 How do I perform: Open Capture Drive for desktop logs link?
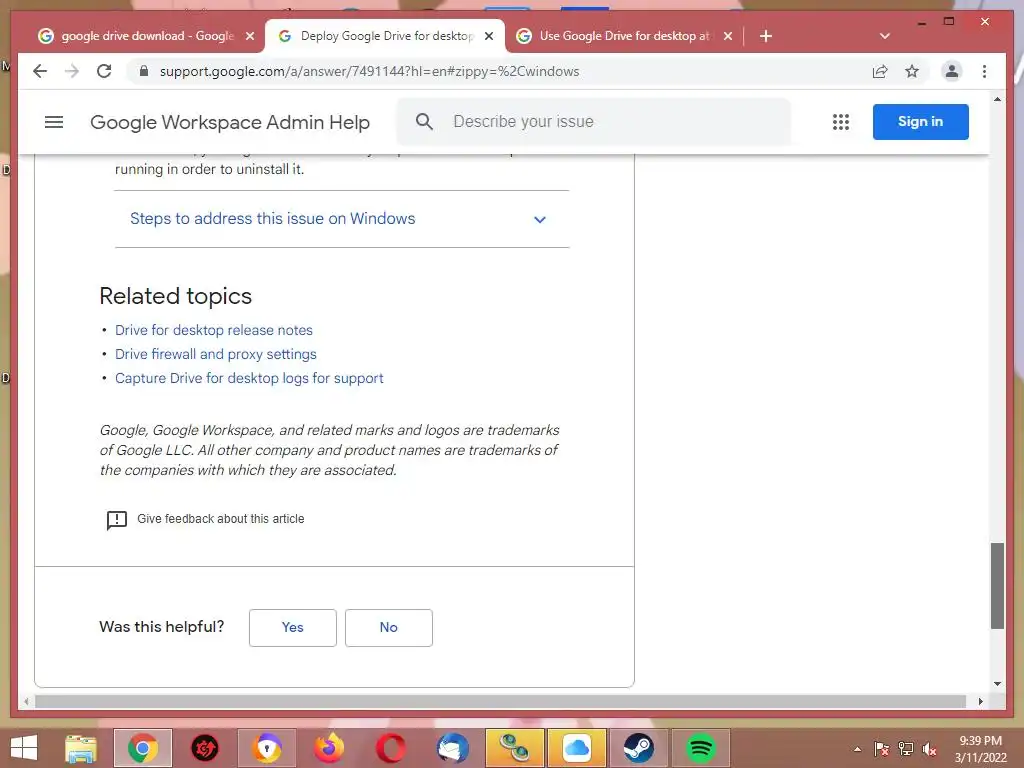(x=249, y=378)
